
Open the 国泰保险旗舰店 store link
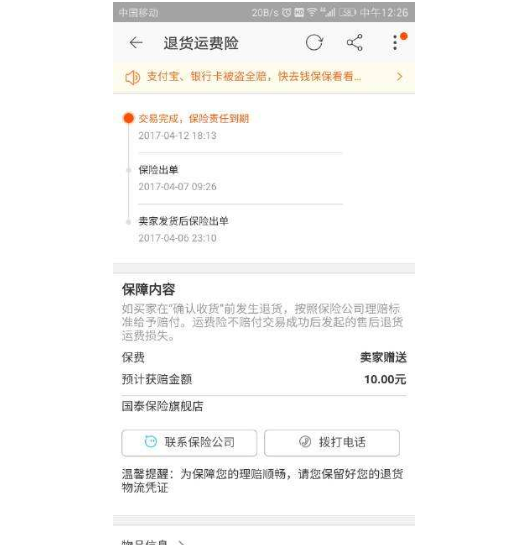coord(162,406)
